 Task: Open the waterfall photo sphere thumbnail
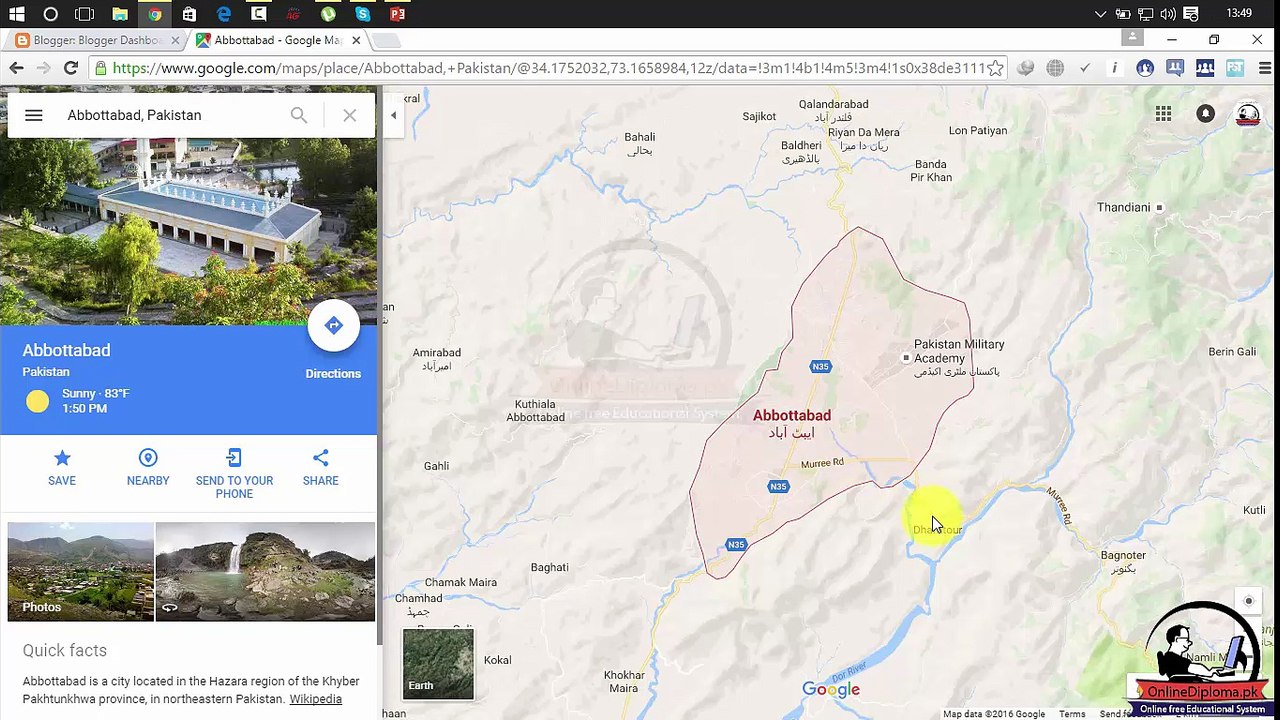point(265,571)
